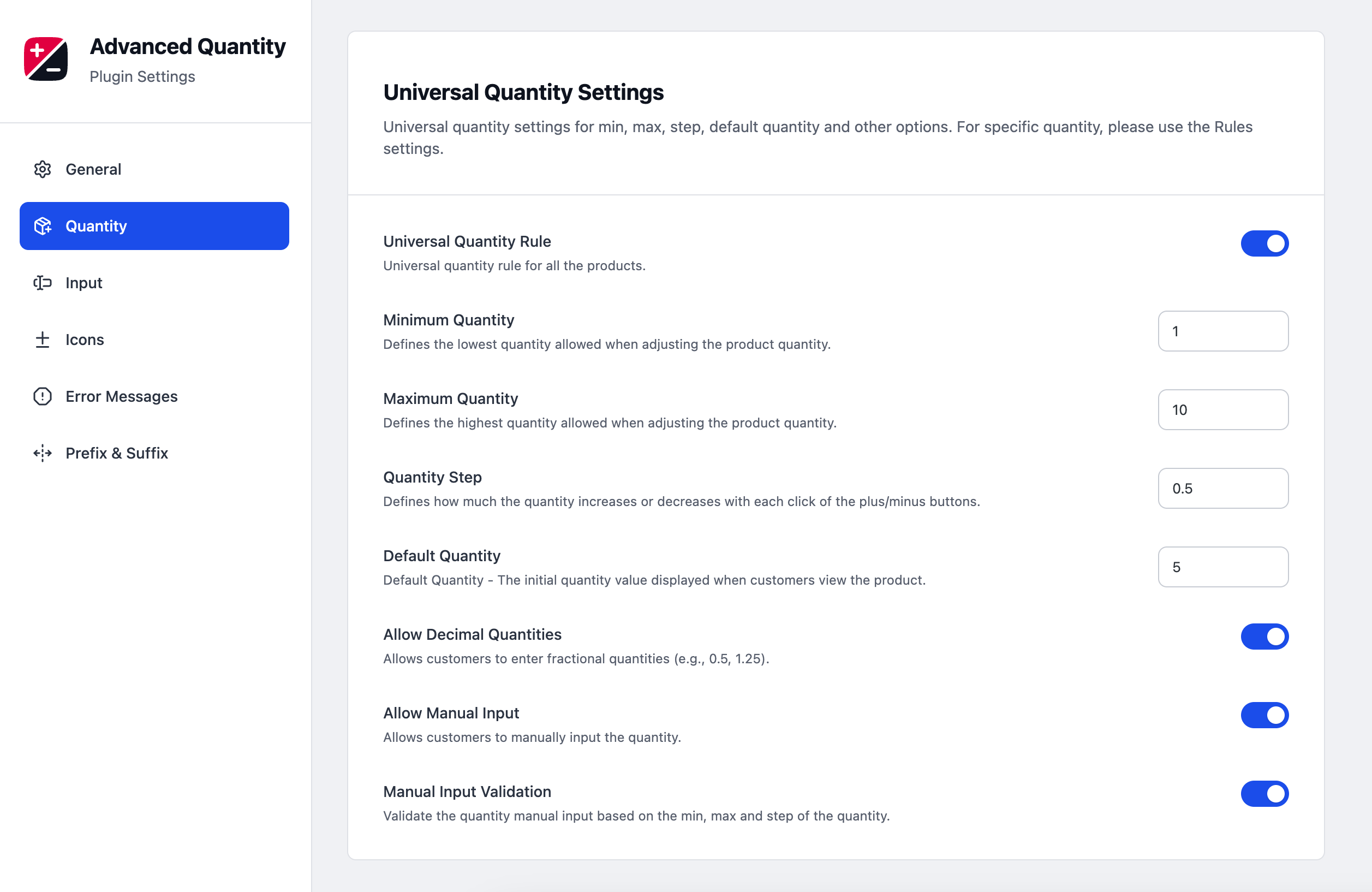Viewport: 1372px width, 892px height.
Task: Turn off Allow Decimal Quantities
Action: point(1264,637)
